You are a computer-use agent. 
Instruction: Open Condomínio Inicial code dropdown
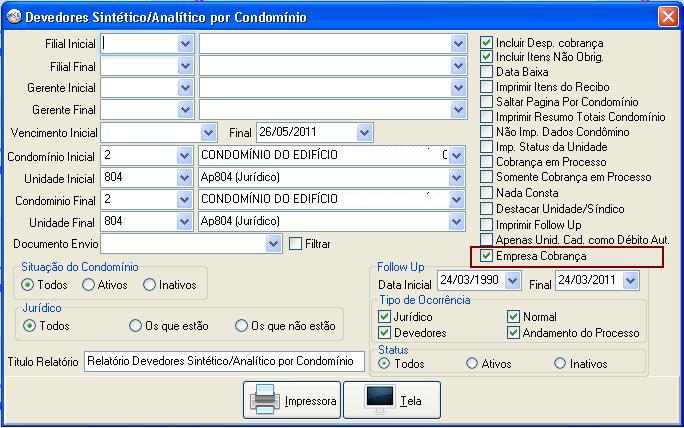pyautogui.click(x=185, y=156)
